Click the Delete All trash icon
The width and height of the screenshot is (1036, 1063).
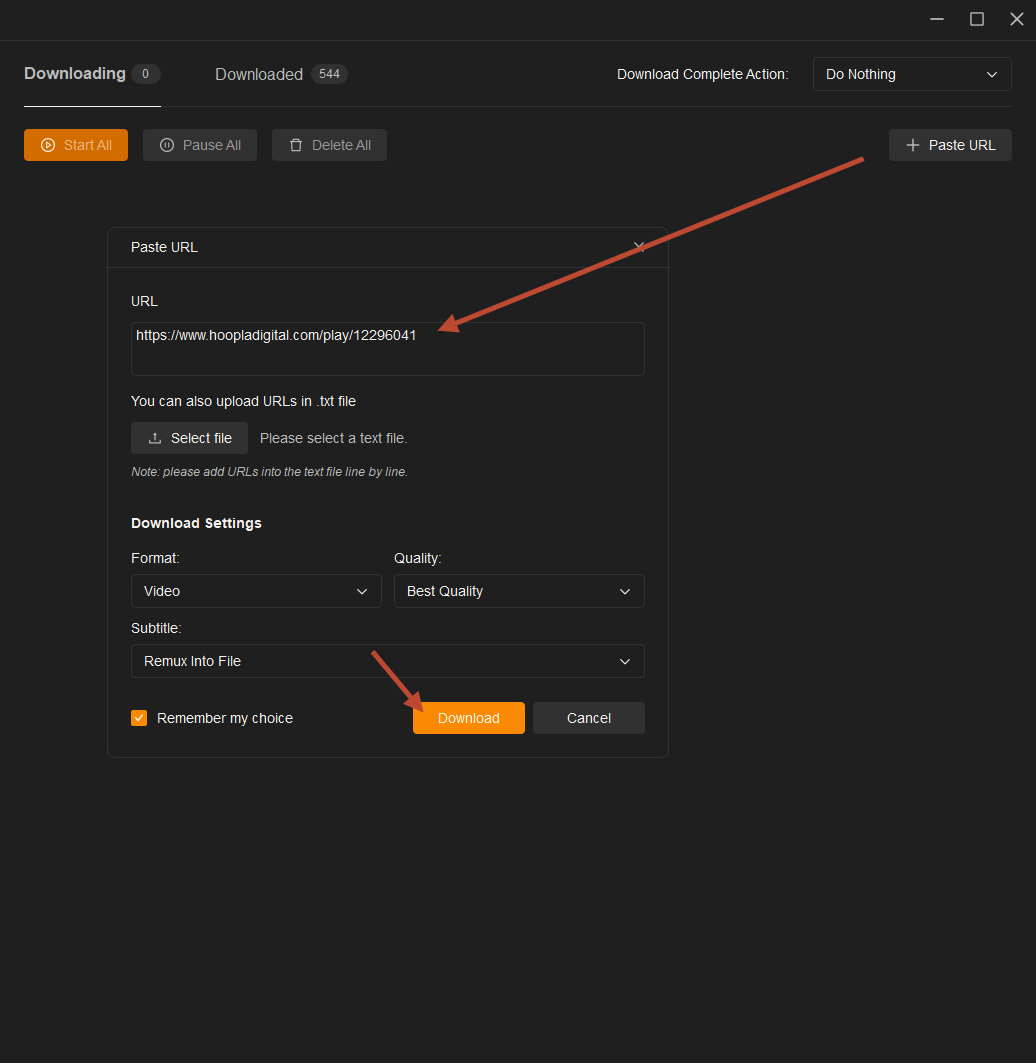pos(296,145)
